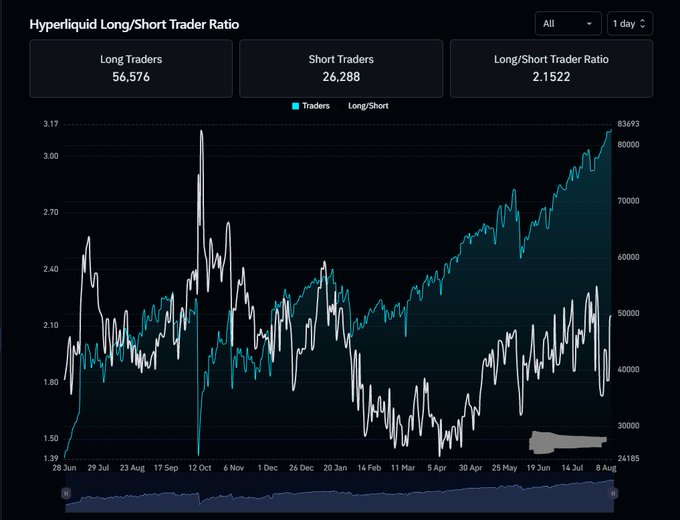Image resolution: width=680 pixels, height=520 pixels.
Task: Toggle the Long/Short legend series
Action: pos(368,106)
